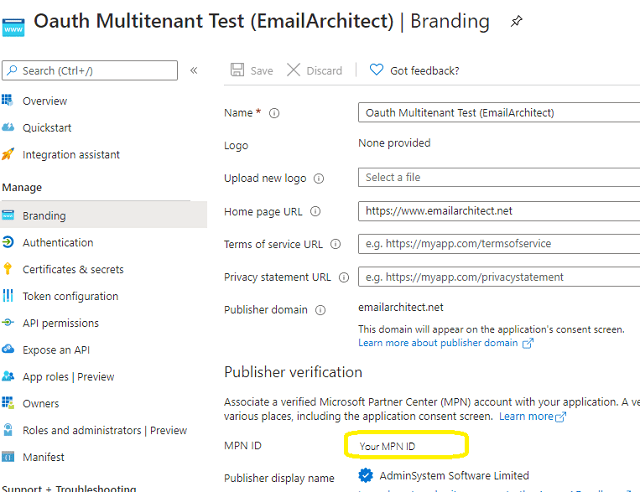The height and width of the screenshot is (492, 640).
Task: Show info tooltip for Home page URL
Action: (315, 211)
